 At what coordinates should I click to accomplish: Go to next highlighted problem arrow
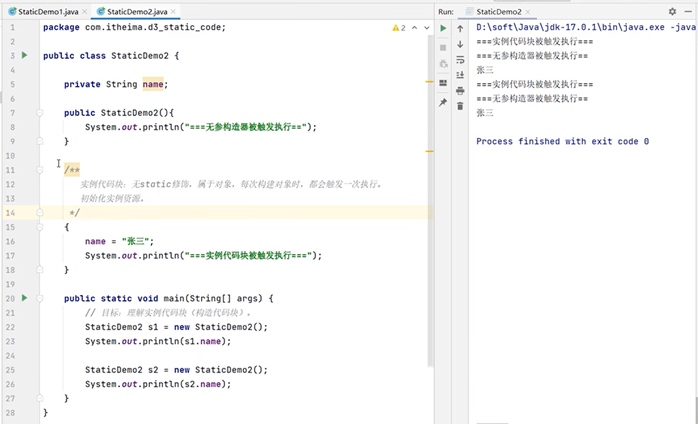(x=426, y=28)
